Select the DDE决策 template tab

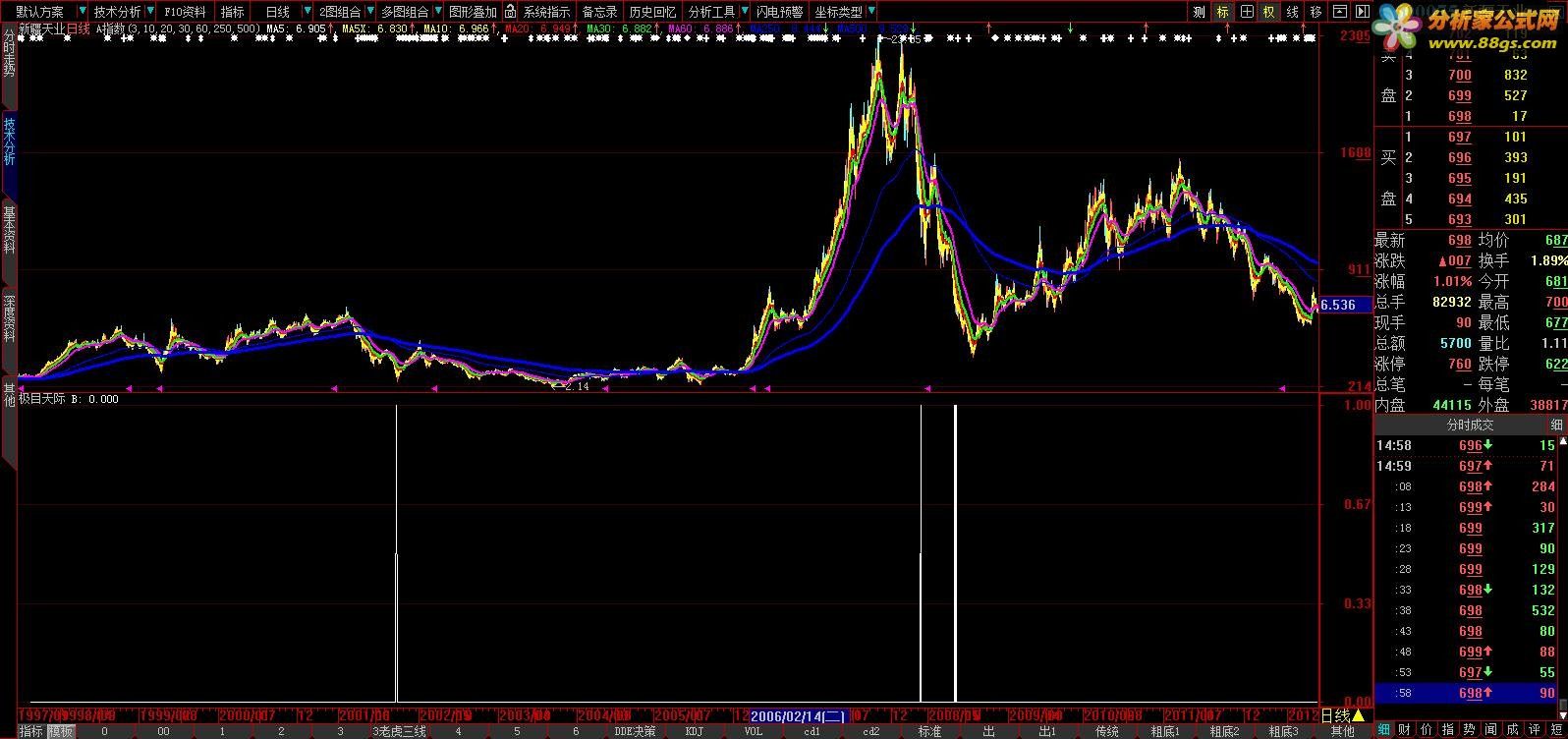coord(635,731)
